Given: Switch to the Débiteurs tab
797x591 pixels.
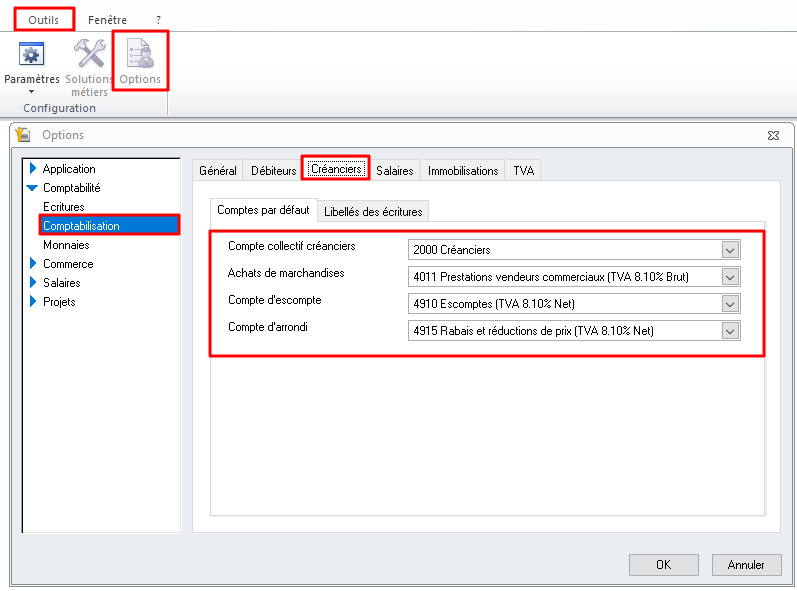Looking at the screenshot, I should 273,171.
